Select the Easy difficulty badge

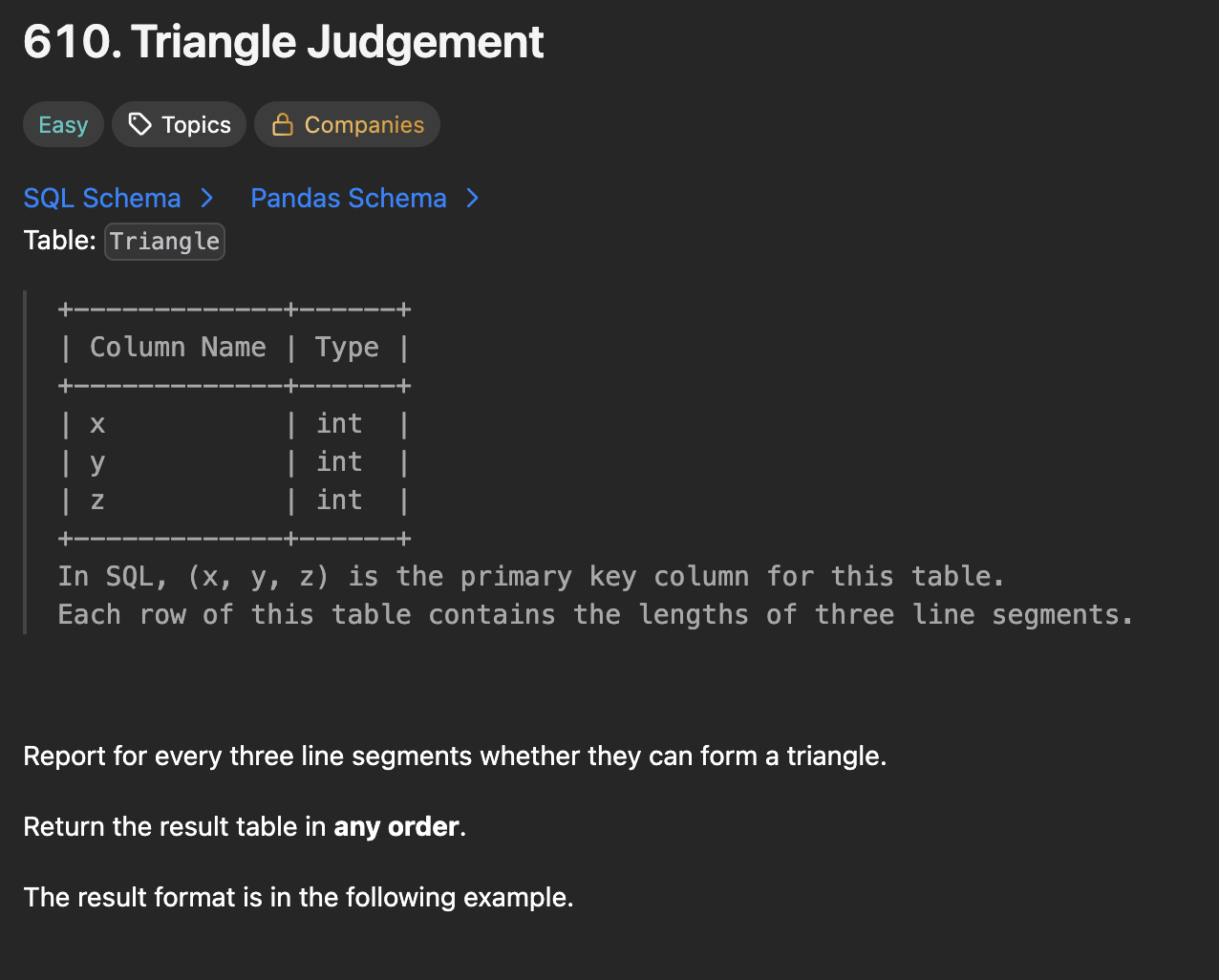[x=63, y=124]
